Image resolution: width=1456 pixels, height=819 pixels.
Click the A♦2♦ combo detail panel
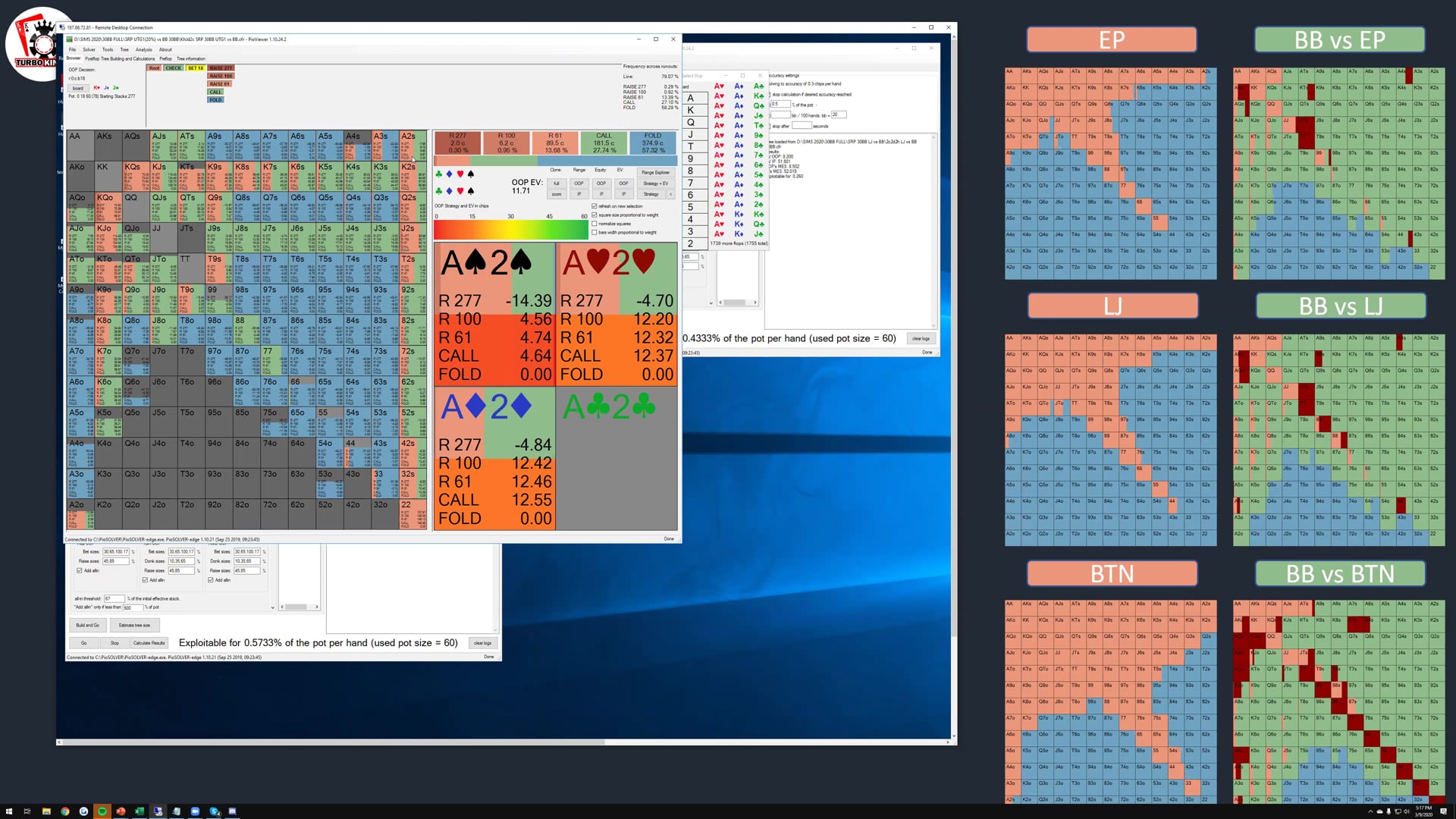point(494,459)
